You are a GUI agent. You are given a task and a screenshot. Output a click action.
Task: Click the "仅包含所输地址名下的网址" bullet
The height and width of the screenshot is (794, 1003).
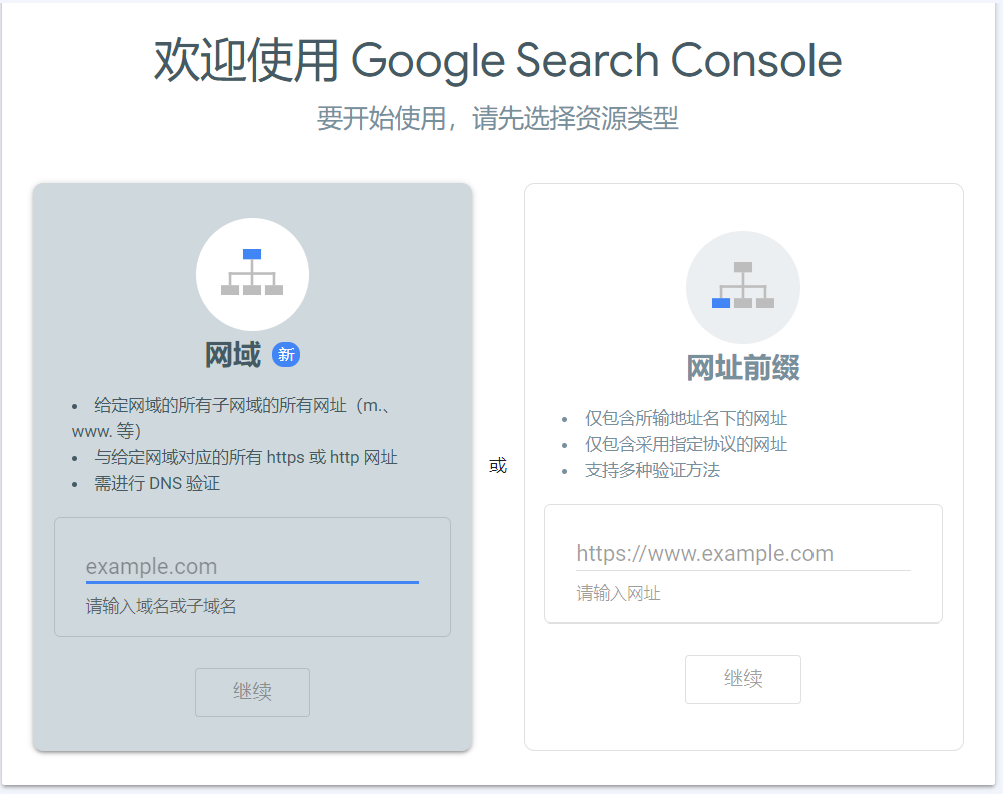[686, 418]
